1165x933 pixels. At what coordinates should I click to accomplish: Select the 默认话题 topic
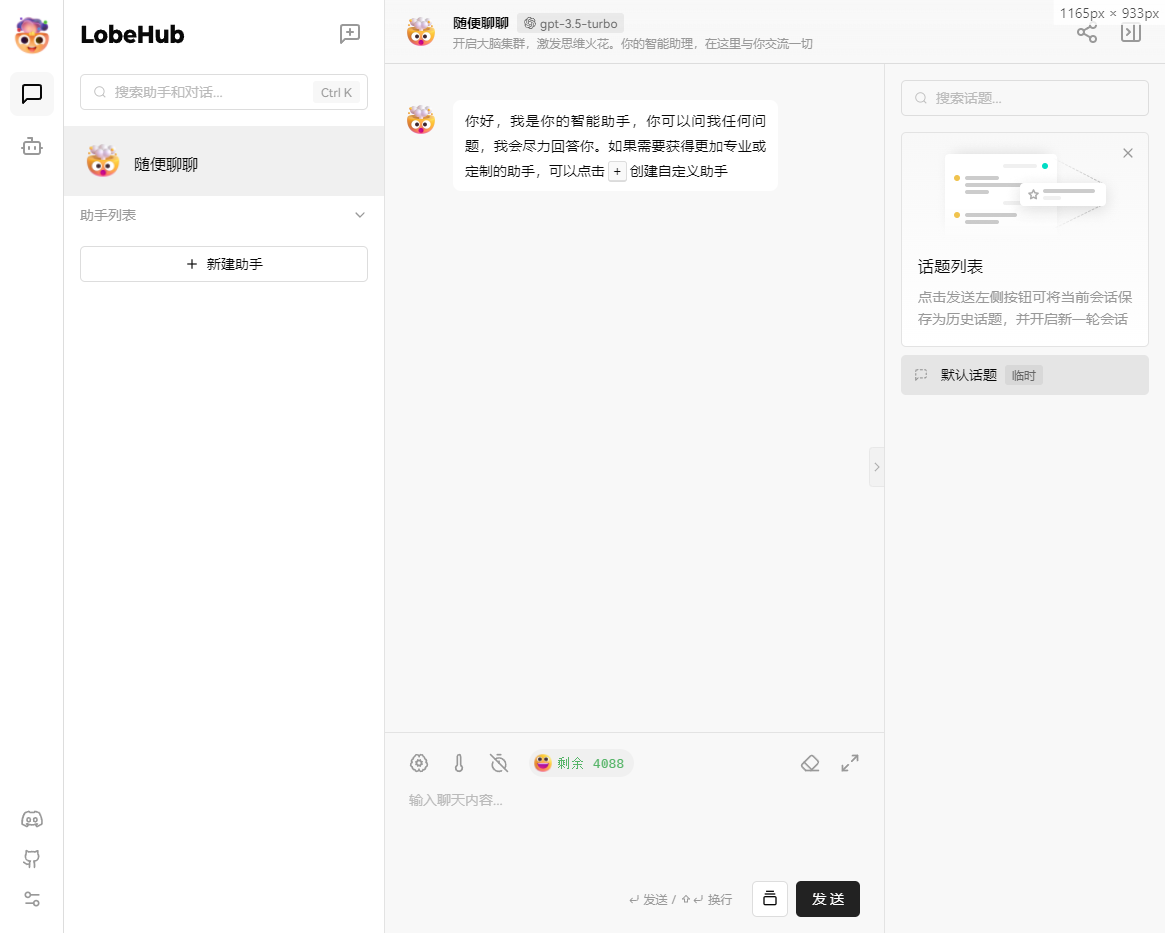click(x=1025, y=375)
